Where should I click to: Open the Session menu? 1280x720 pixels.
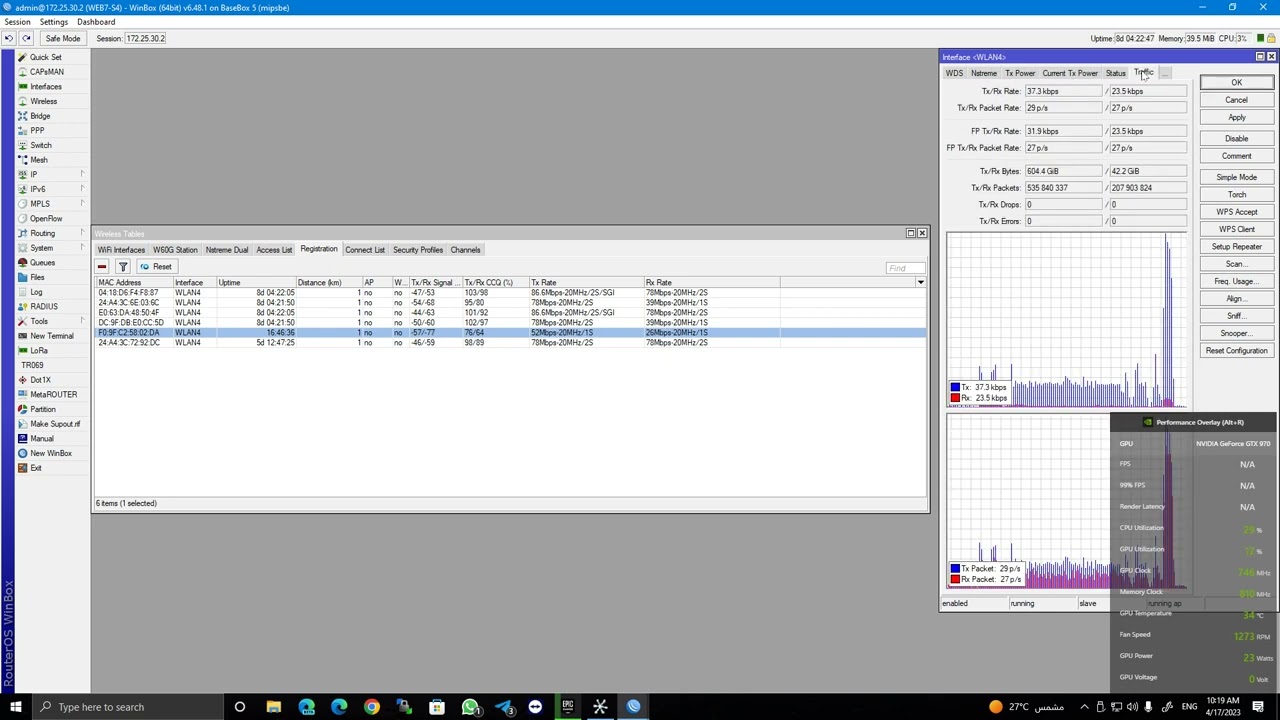point(17,22)
